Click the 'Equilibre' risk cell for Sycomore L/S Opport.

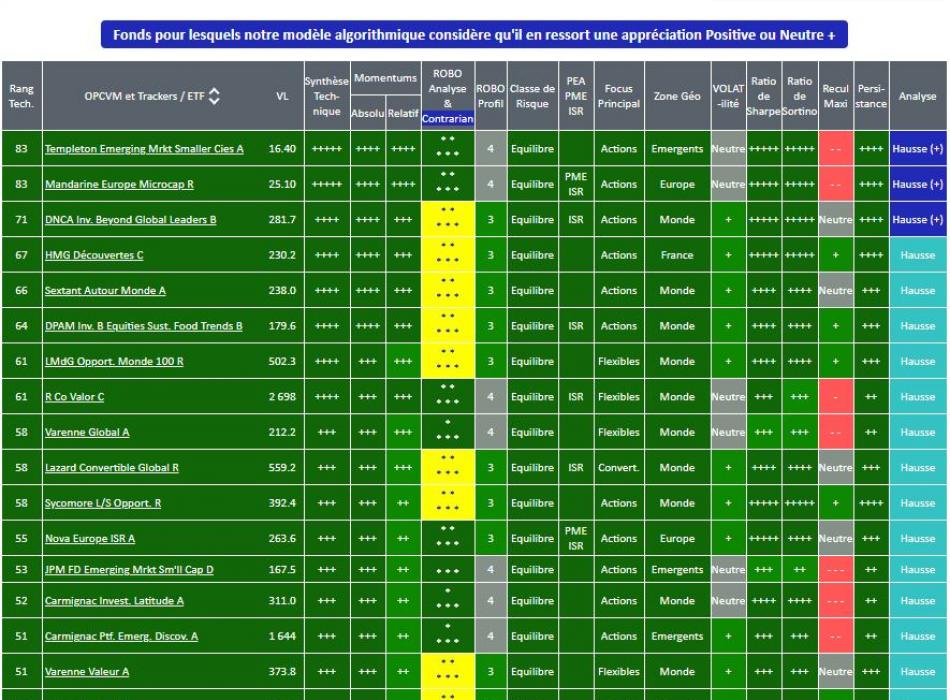point(533,504)
